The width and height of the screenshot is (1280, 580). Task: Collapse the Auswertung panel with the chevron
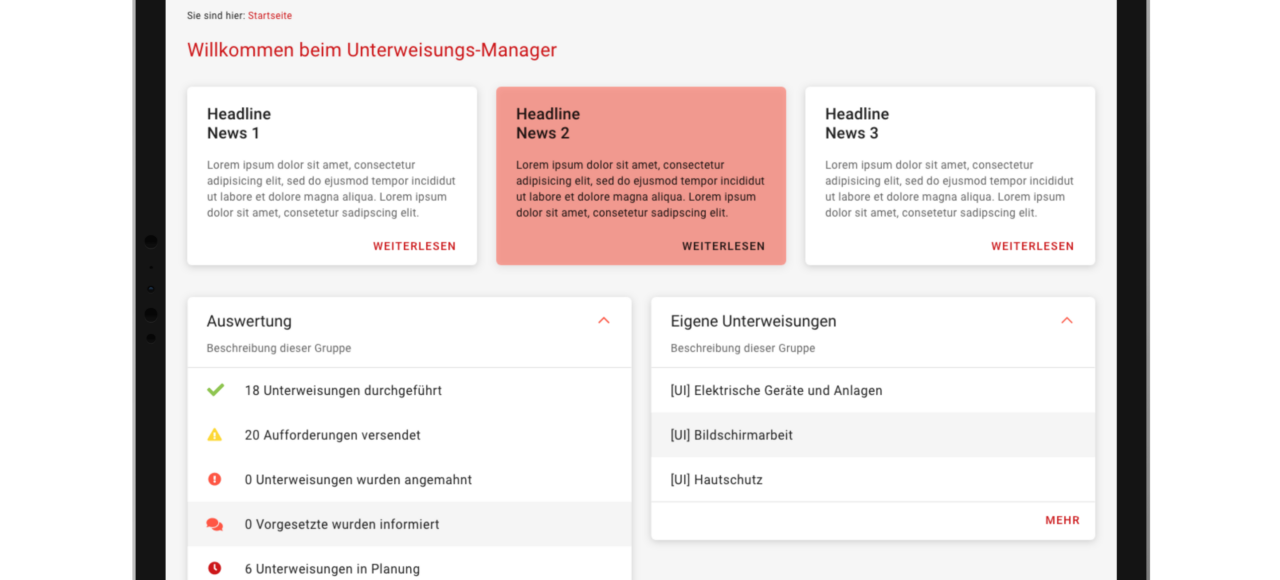(603, 321)
